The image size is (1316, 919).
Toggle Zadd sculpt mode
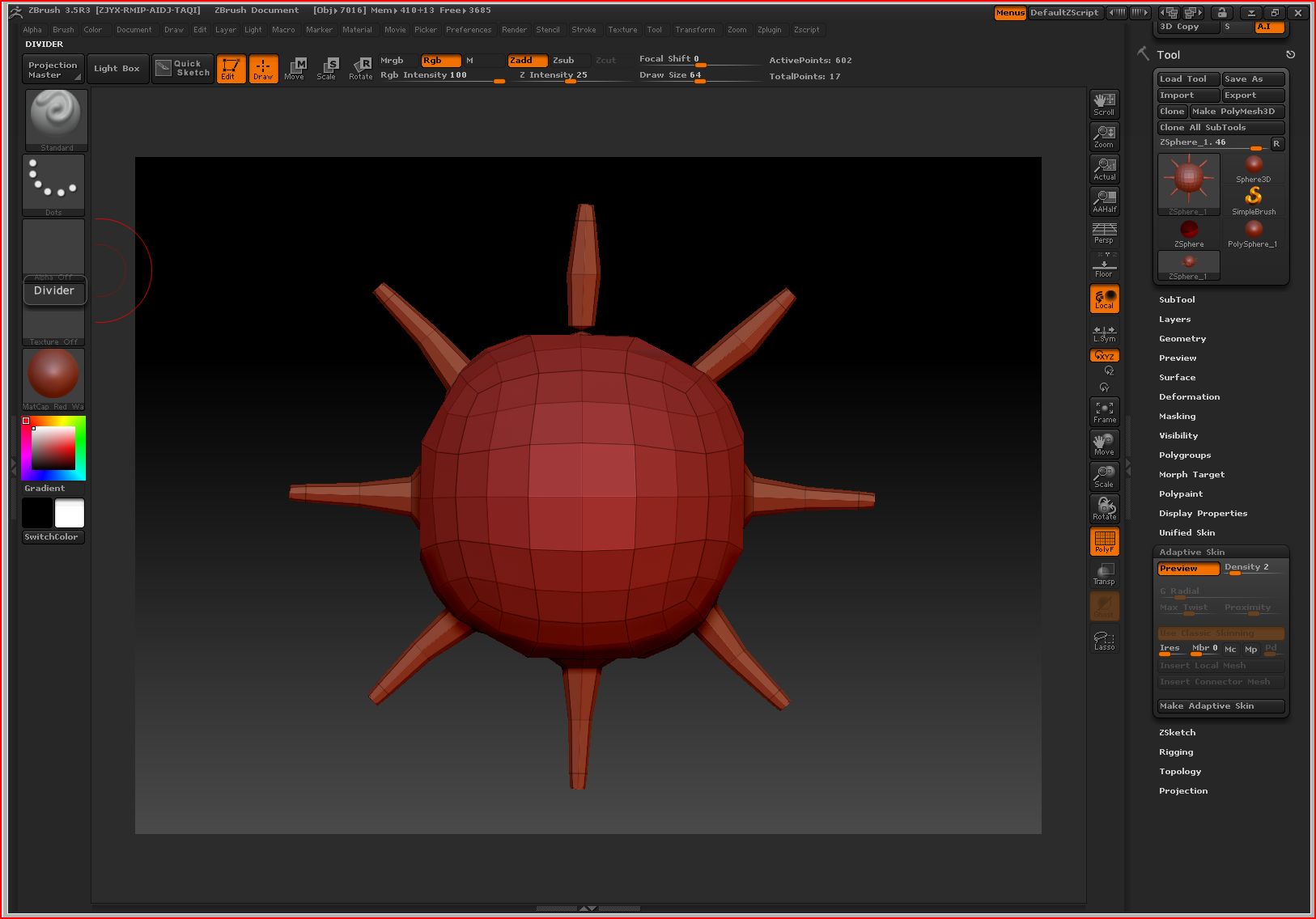[x=528, y=61]
